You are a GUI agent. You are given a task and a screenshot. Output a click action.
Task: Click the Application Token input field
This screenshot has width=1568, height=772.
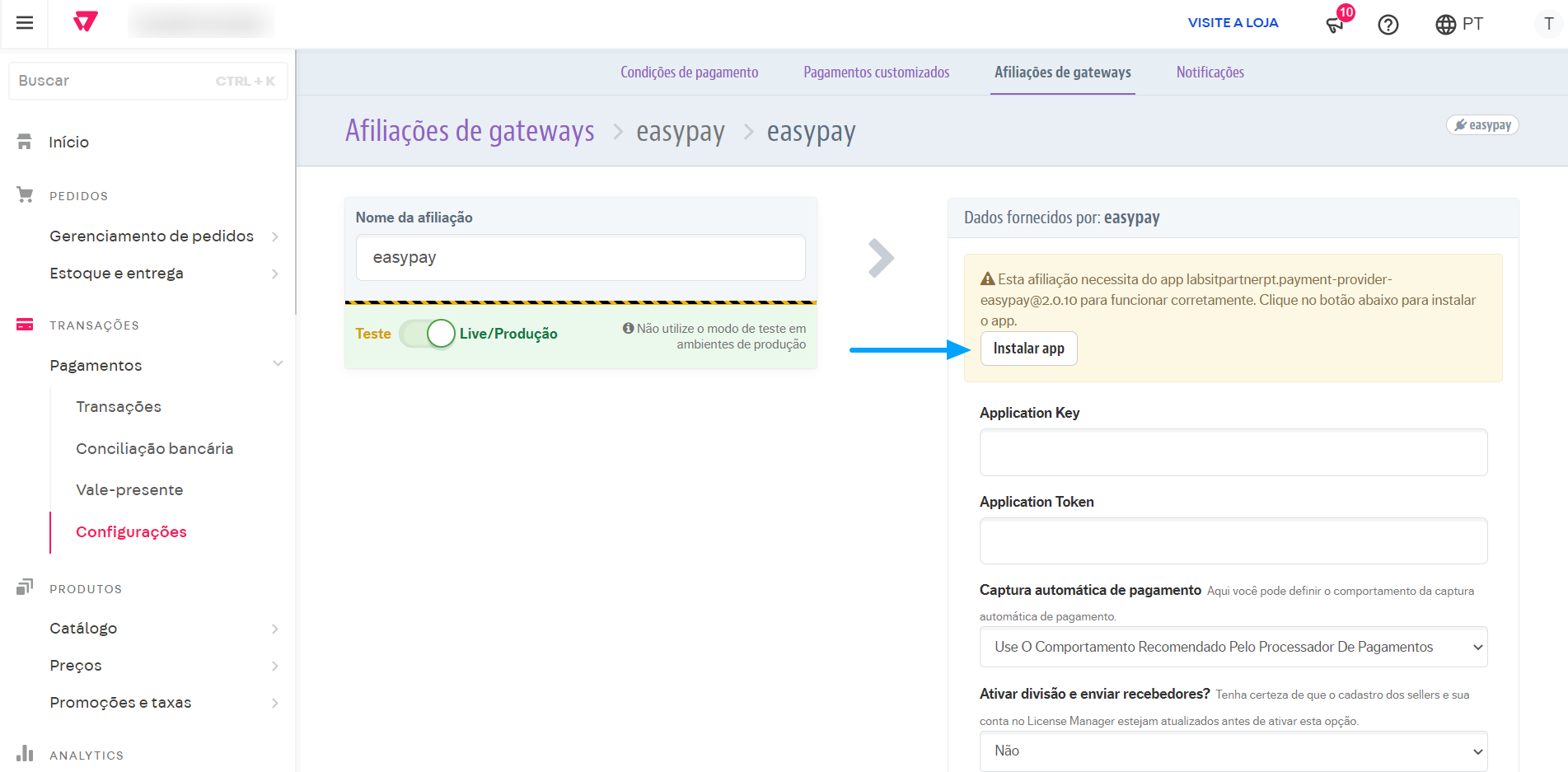tap(1233, 541)
